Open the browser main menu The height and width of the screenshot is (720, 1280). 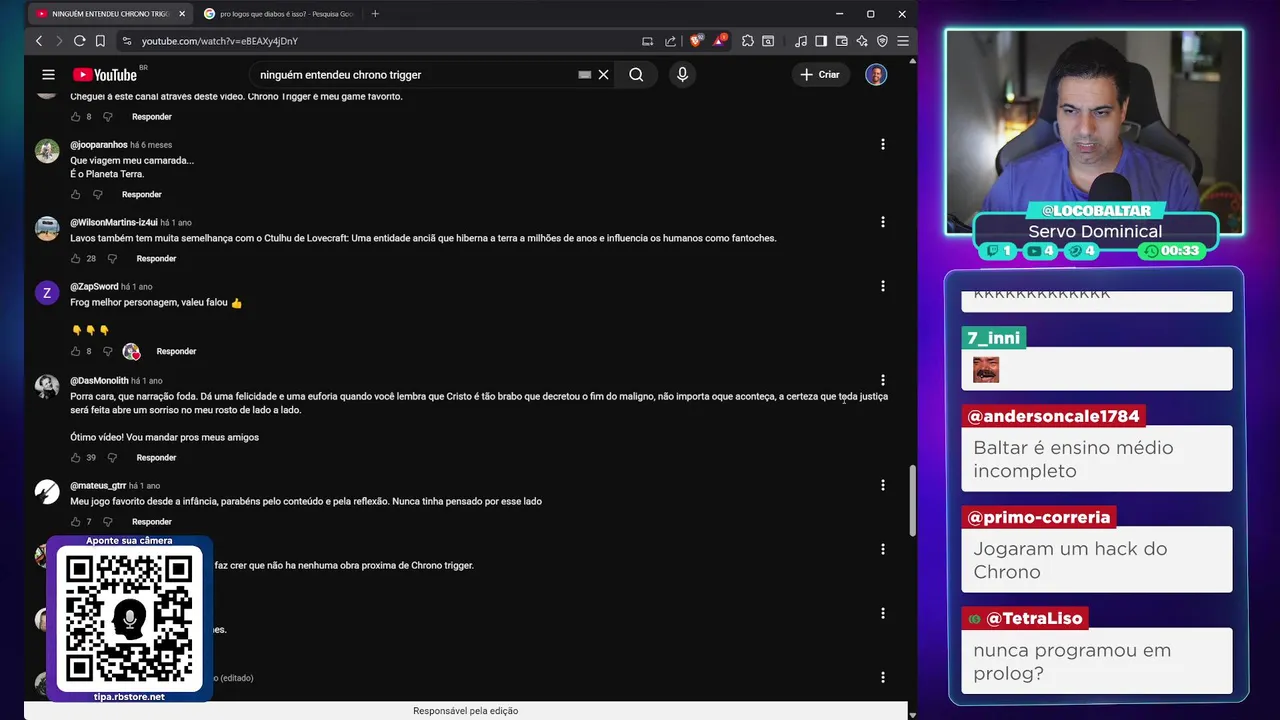pos(902,41)
